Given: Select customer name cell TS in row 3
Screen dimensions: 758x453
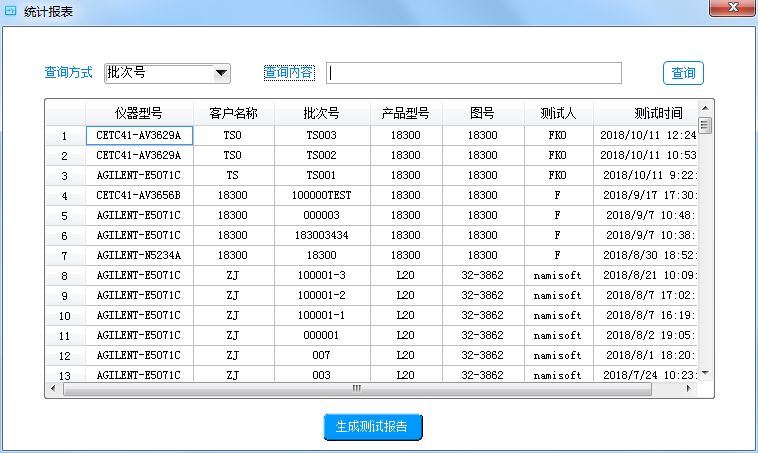Looking at the screenshot, I should [x=233, y=175].
